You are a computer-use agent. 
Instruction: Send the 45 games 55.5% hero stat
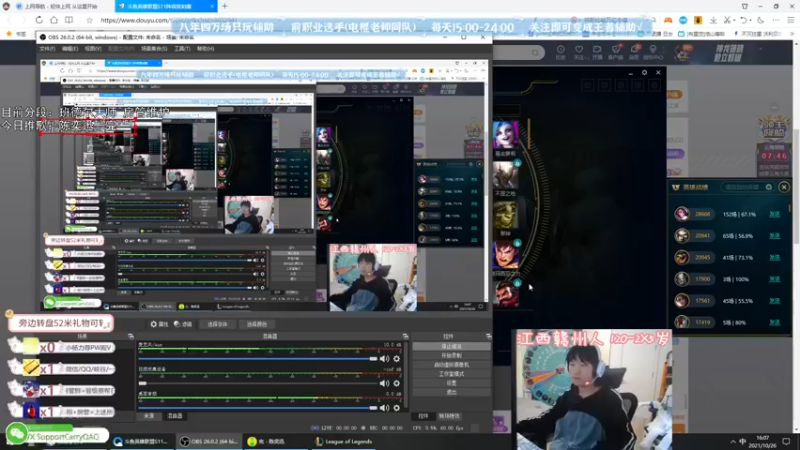point(774,301)
